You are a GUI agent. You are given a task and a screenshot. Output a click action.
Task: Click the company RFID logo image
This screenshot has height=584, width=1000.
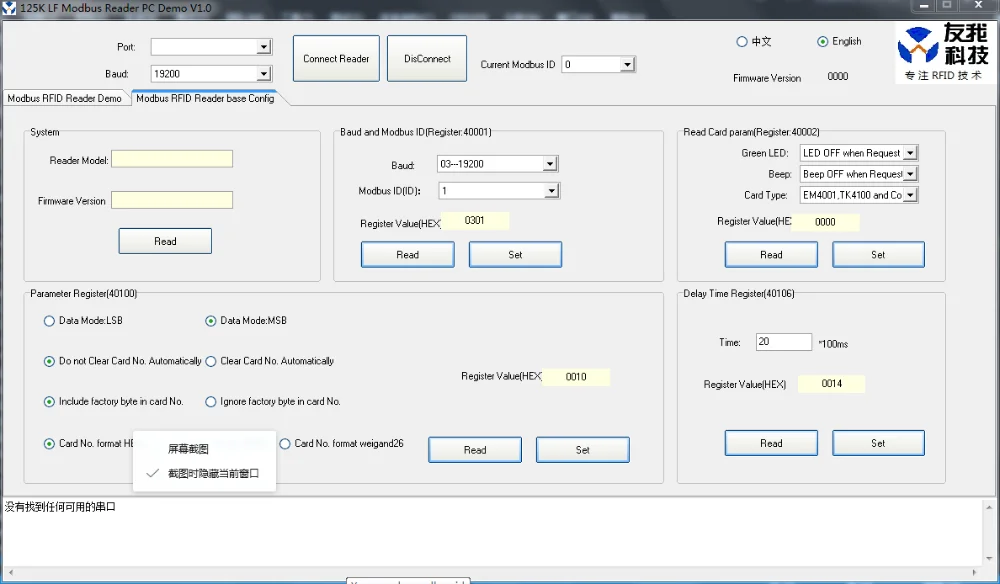(x=944, y=52)
